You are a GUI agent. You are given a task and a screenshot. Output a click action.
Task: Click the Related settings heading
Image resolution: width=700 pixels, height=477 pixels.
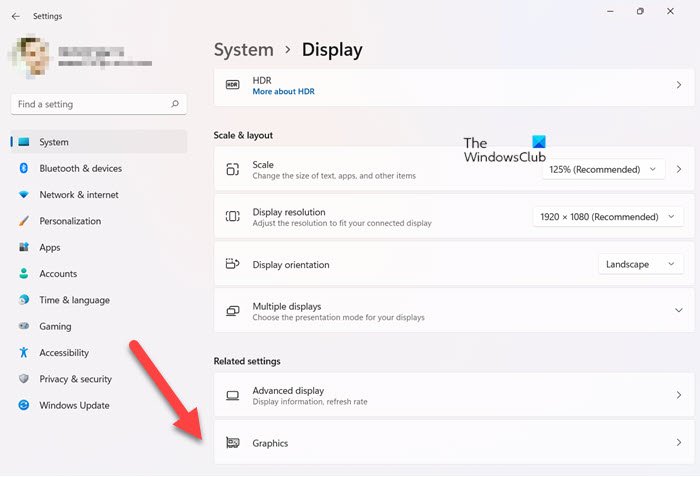(x=247, y=361)
